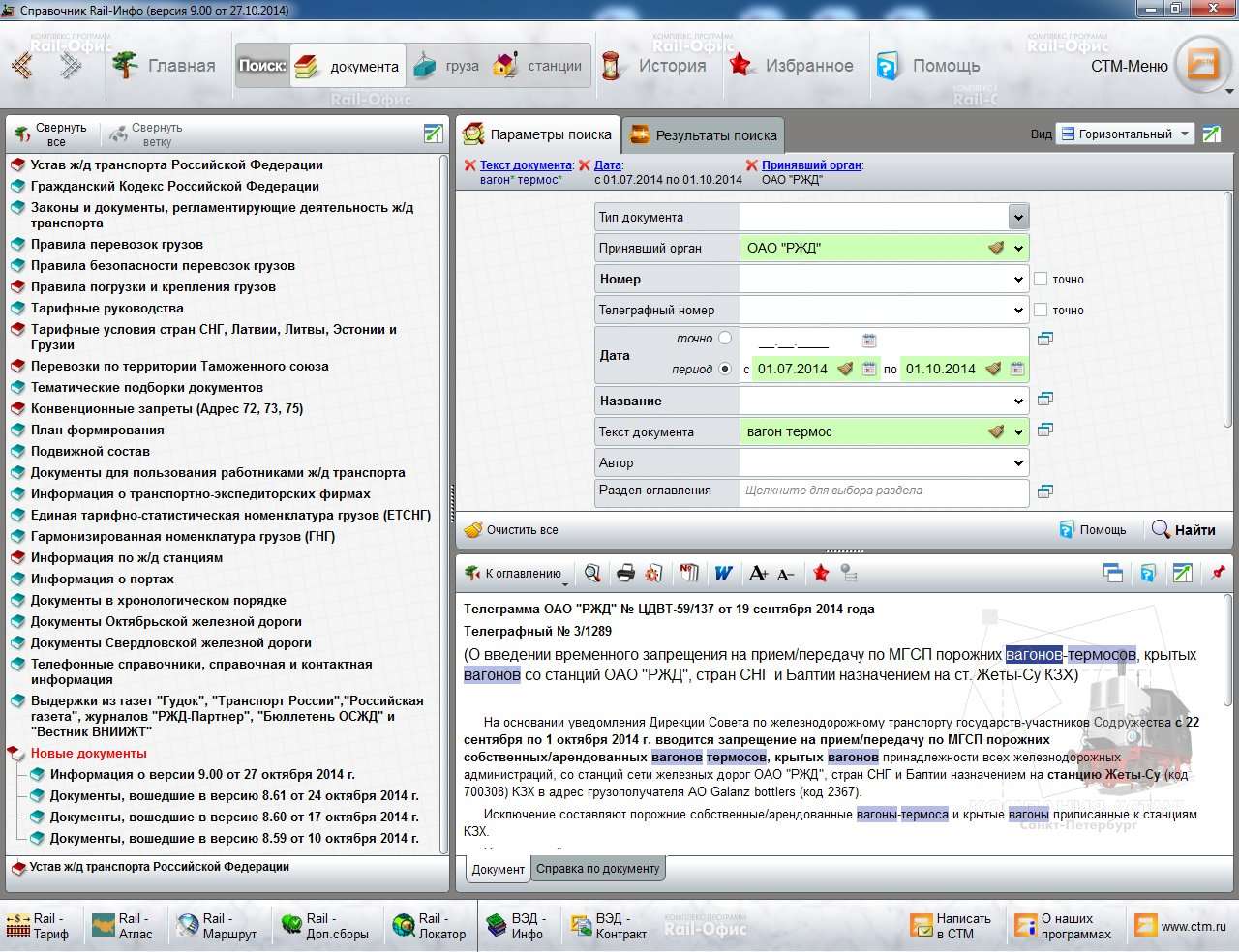Remove the Принявший орган search filter
The height and width of the screenshot is (952, 1239).
[x=751, y=165]
